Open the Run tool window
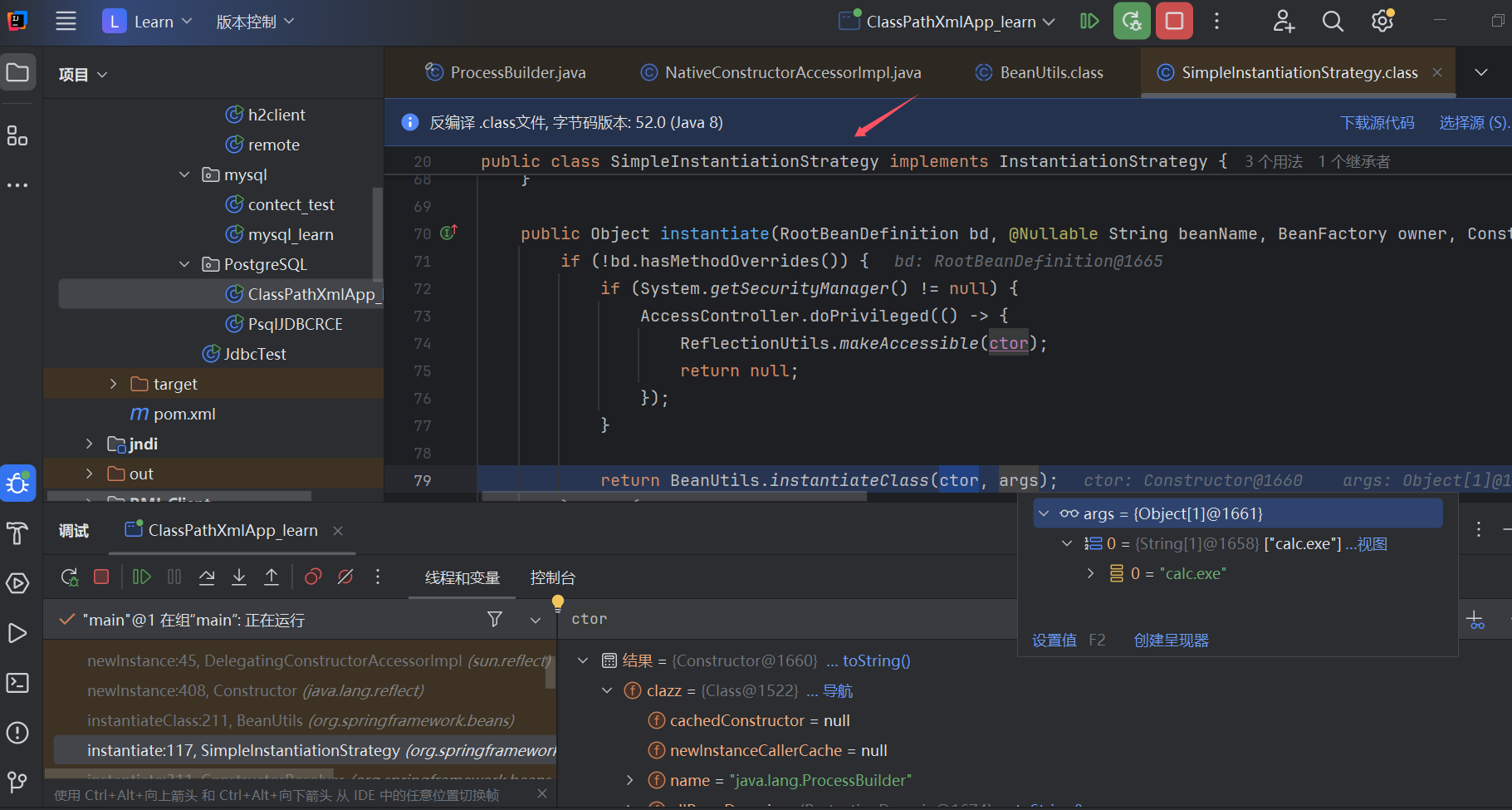The height and width of the screenshot is (810, 1512). pyautogui.click(x=17, y=633)
